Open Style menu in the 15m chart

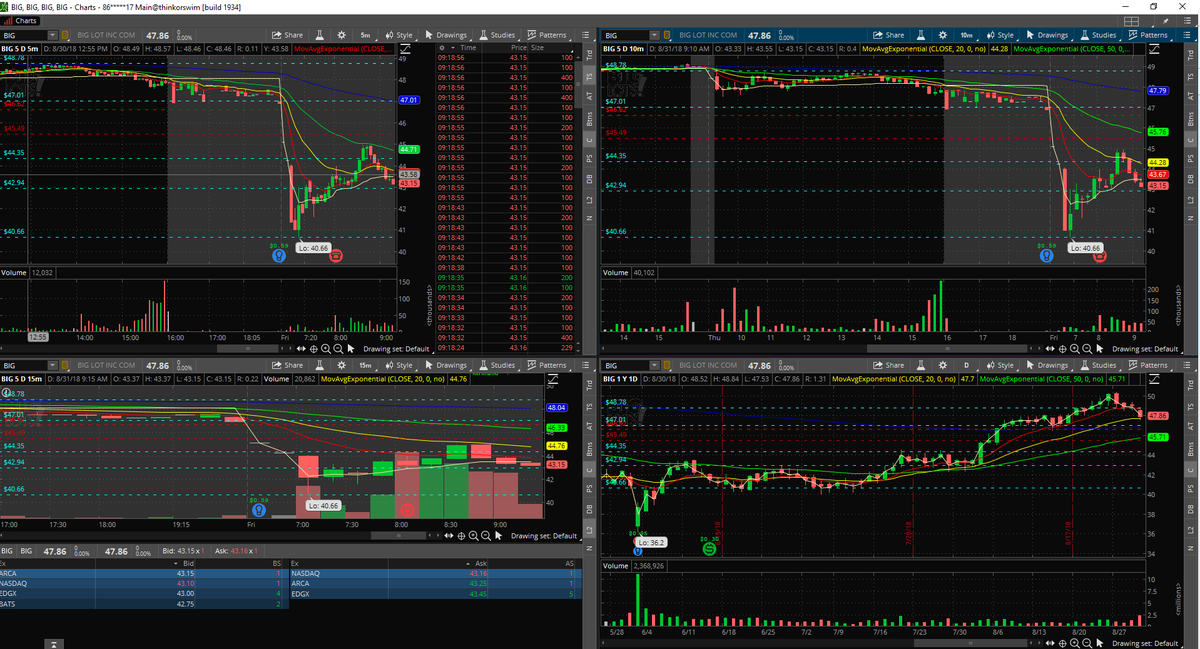pyautogui.click(x=400, y=365)
